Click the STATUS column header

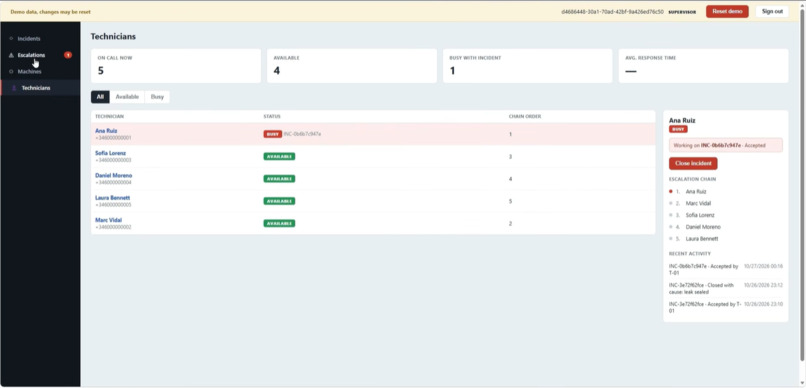click(x=272, y=117)
